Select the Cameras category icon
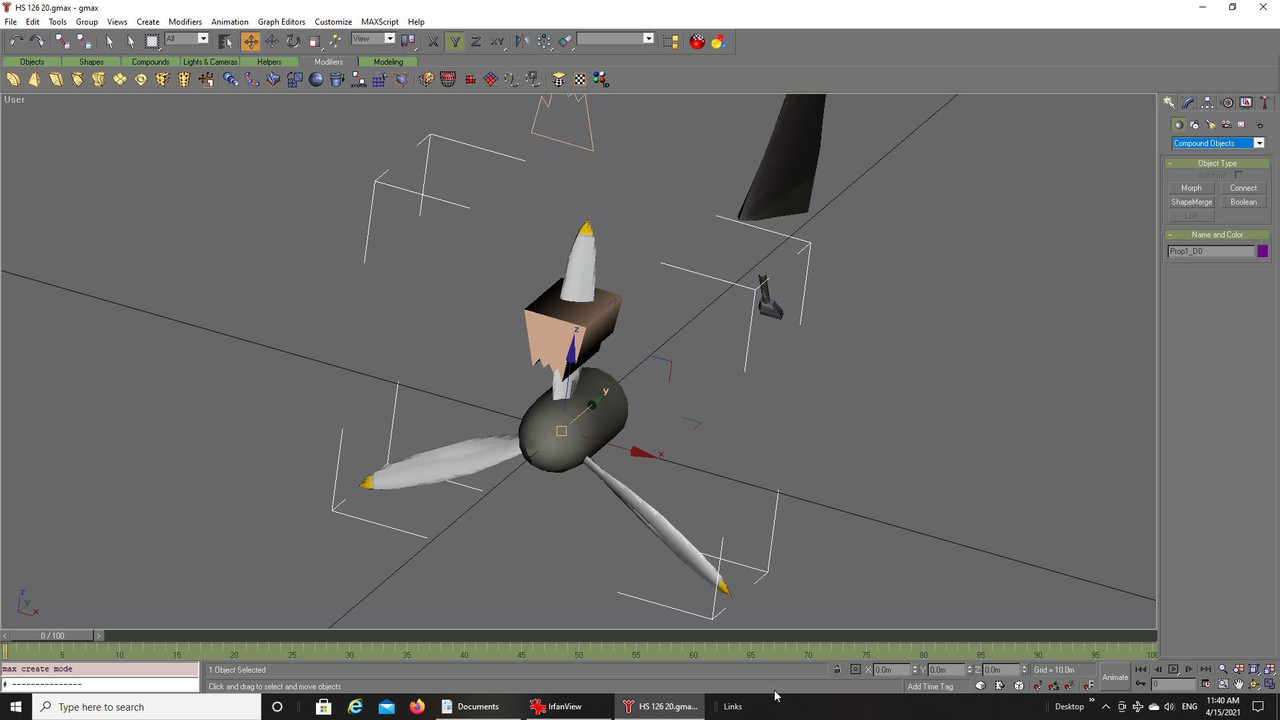 coord(1226,125)
